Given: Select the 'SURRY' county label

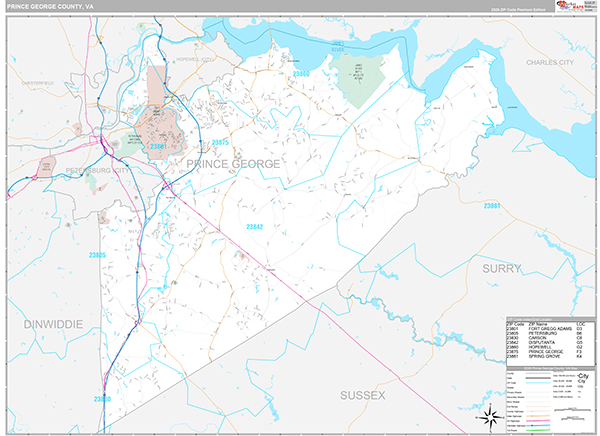Looking at the screenshot, I should click(x=502, y=269).
